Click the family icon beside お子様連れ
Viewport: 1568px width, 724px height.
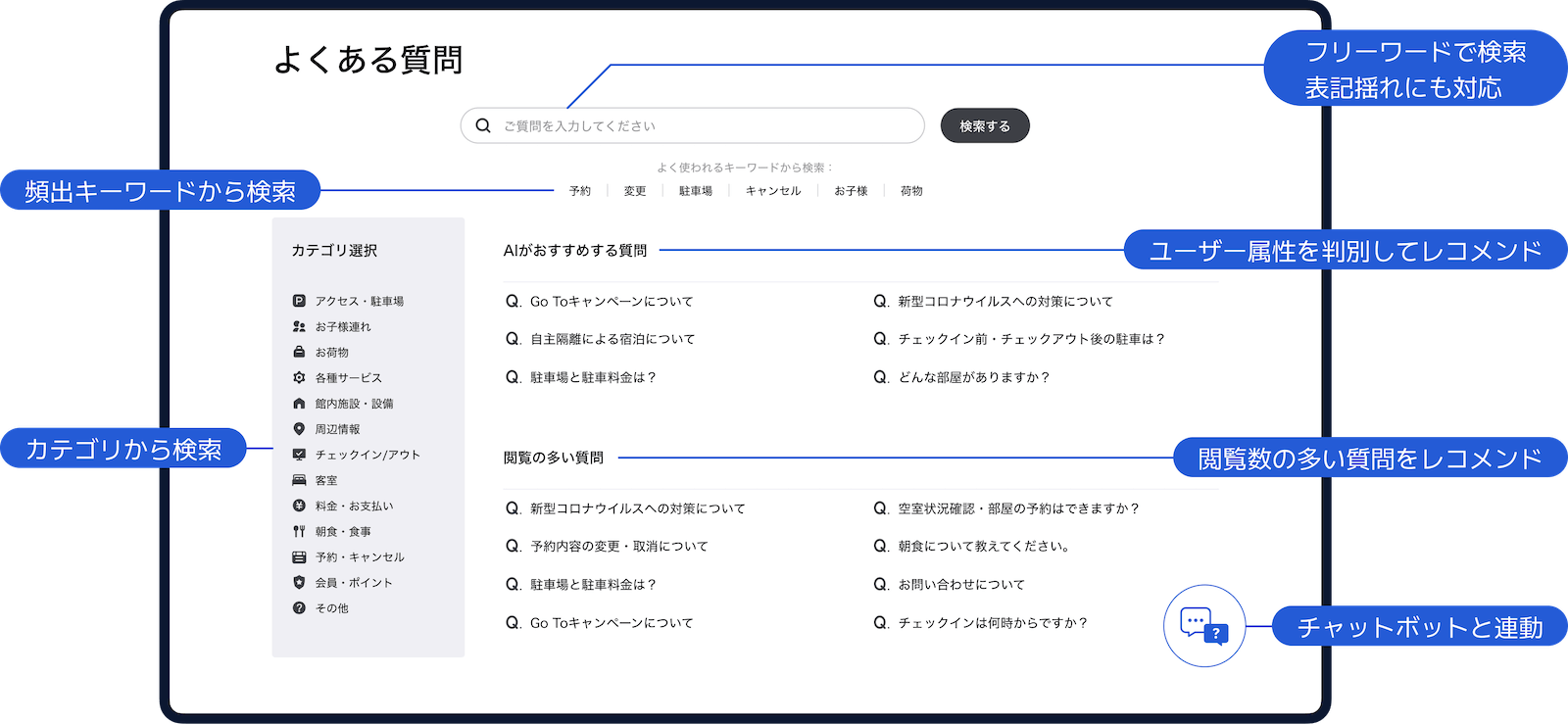[299, 326]
